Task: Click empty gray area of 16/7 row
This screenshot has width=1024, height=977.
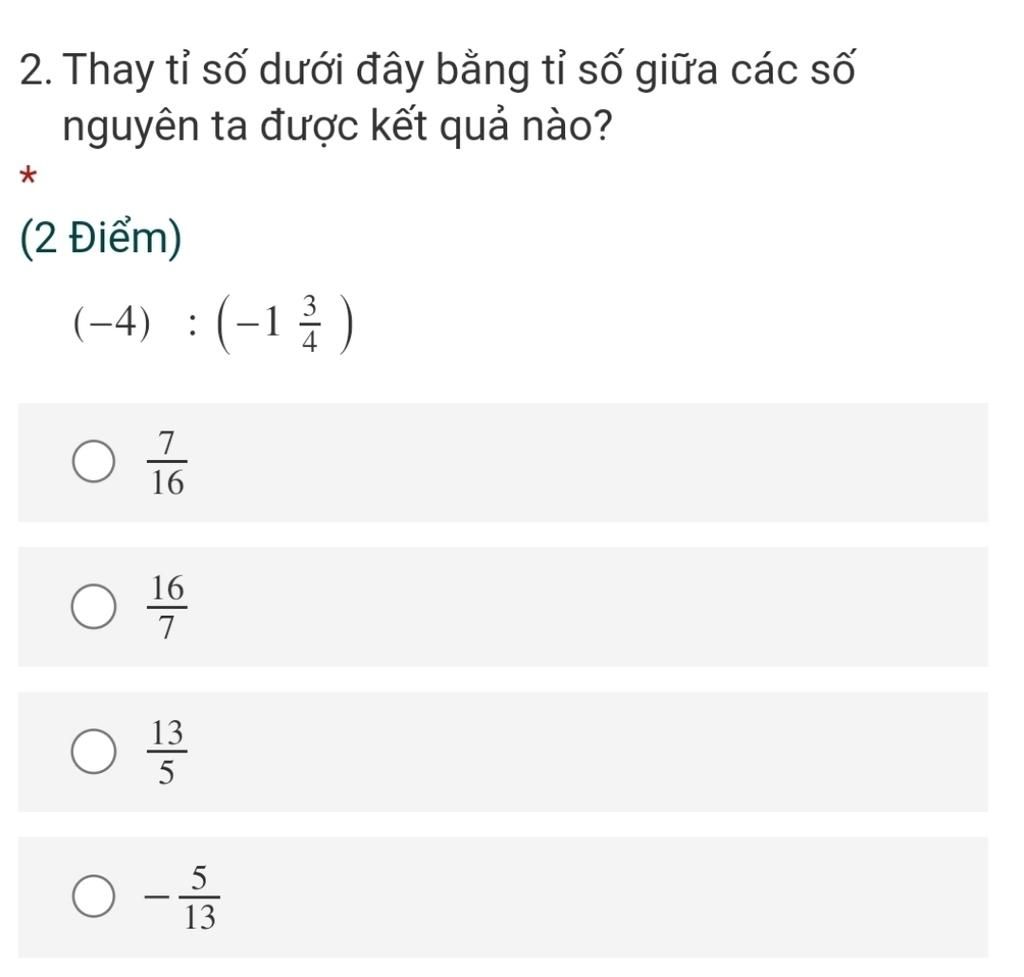Action: [600, 607]
